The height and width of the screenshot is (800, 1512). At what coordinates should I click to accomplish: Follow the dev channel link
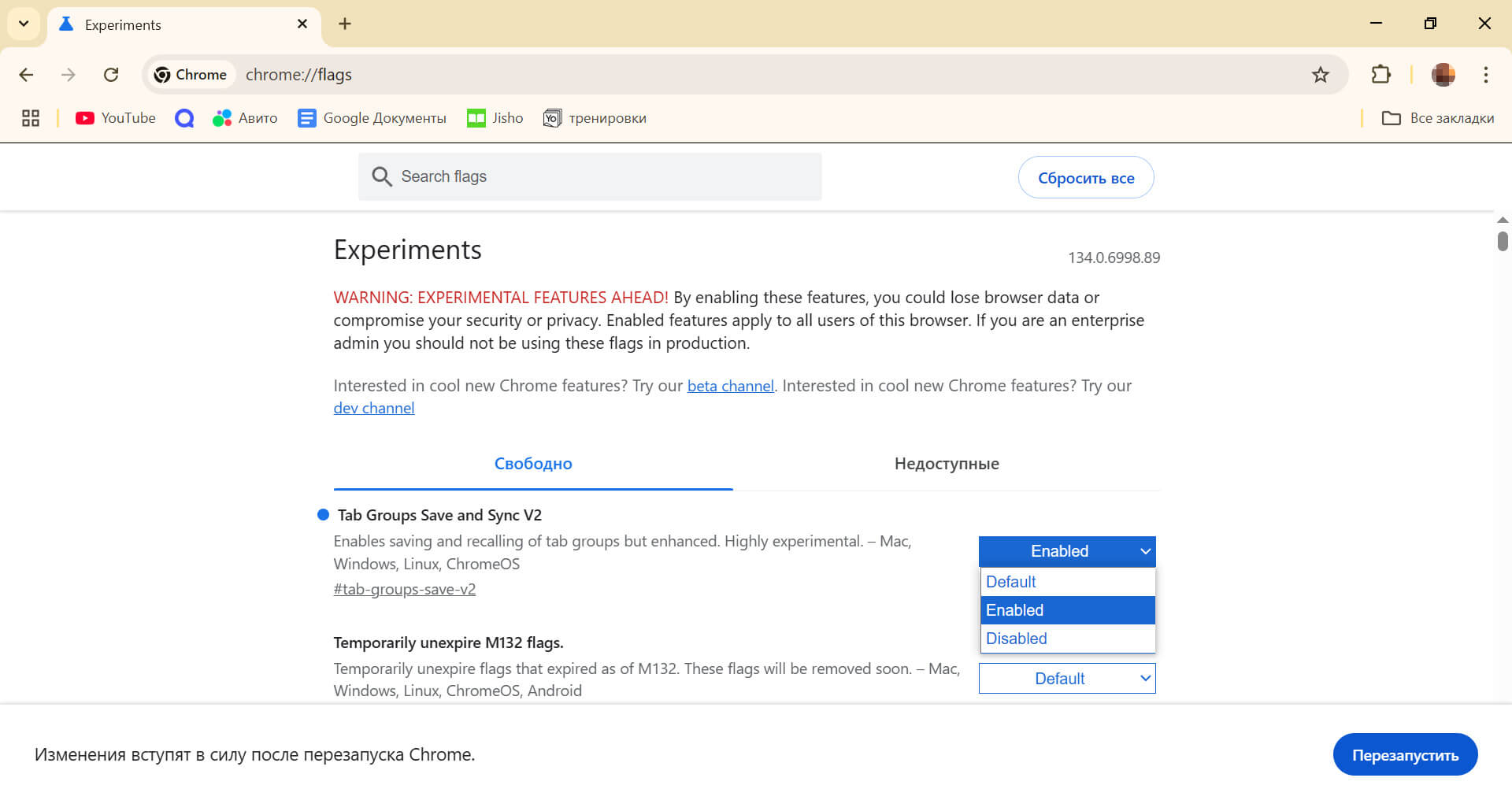[374, 408]
